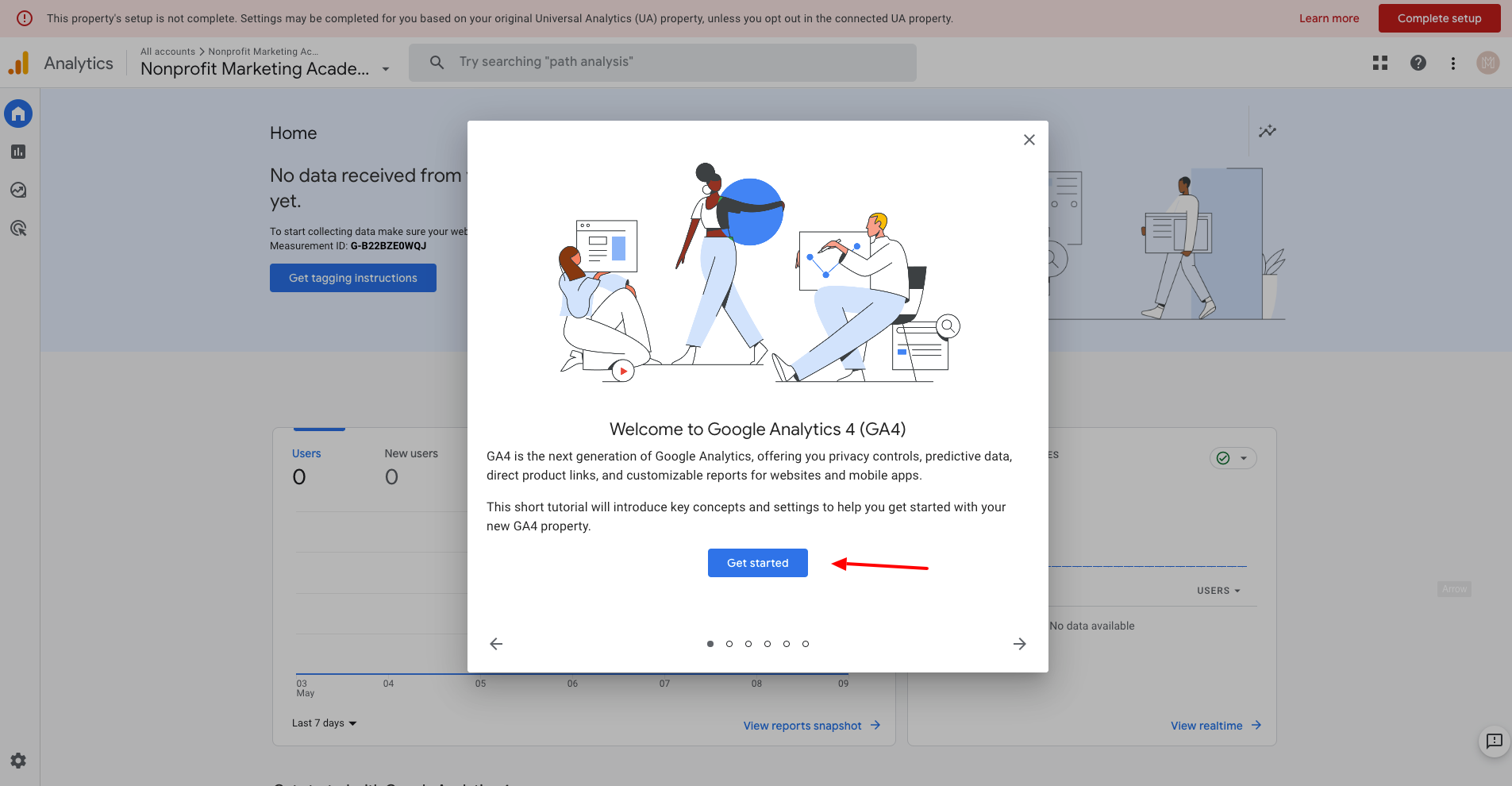Click the setup warning alert icon

[x=25, y=18]
